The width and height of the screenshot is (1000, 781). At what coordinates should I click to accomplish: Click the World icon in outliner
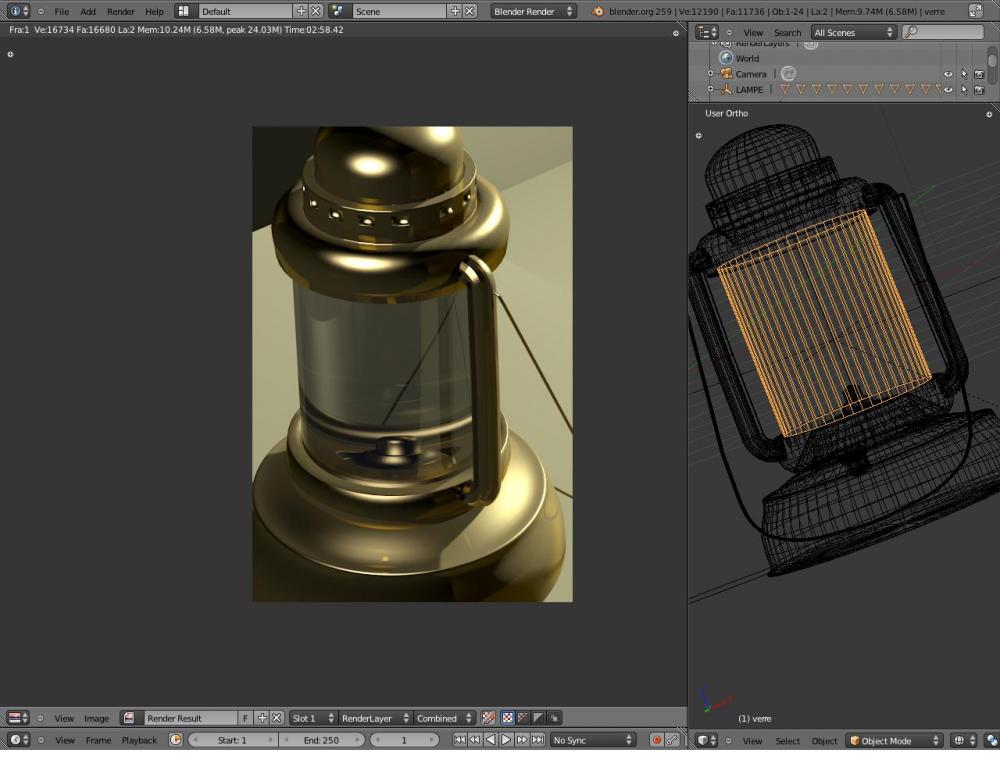coord(726,58)
